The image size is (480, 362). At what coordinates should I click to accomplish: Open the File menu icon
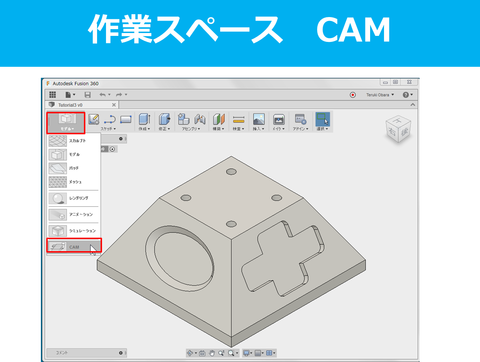click(68, 95)
